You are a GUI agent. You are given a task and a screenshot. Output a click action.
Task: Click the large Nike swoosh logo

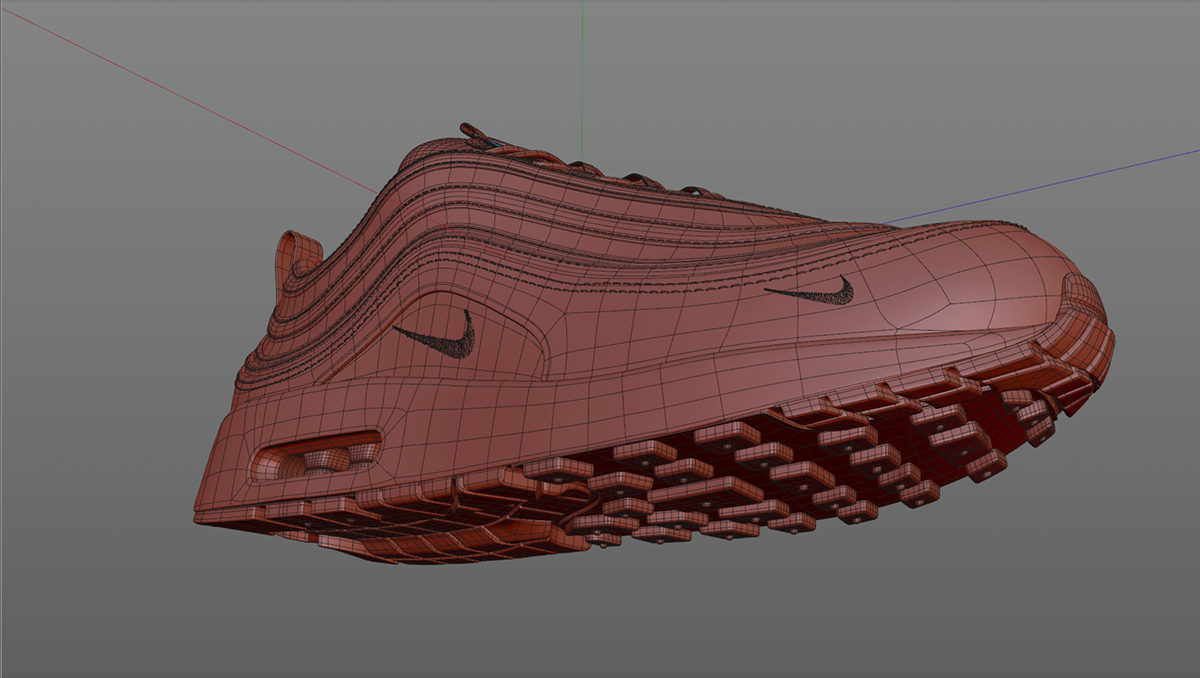point(440,340)
